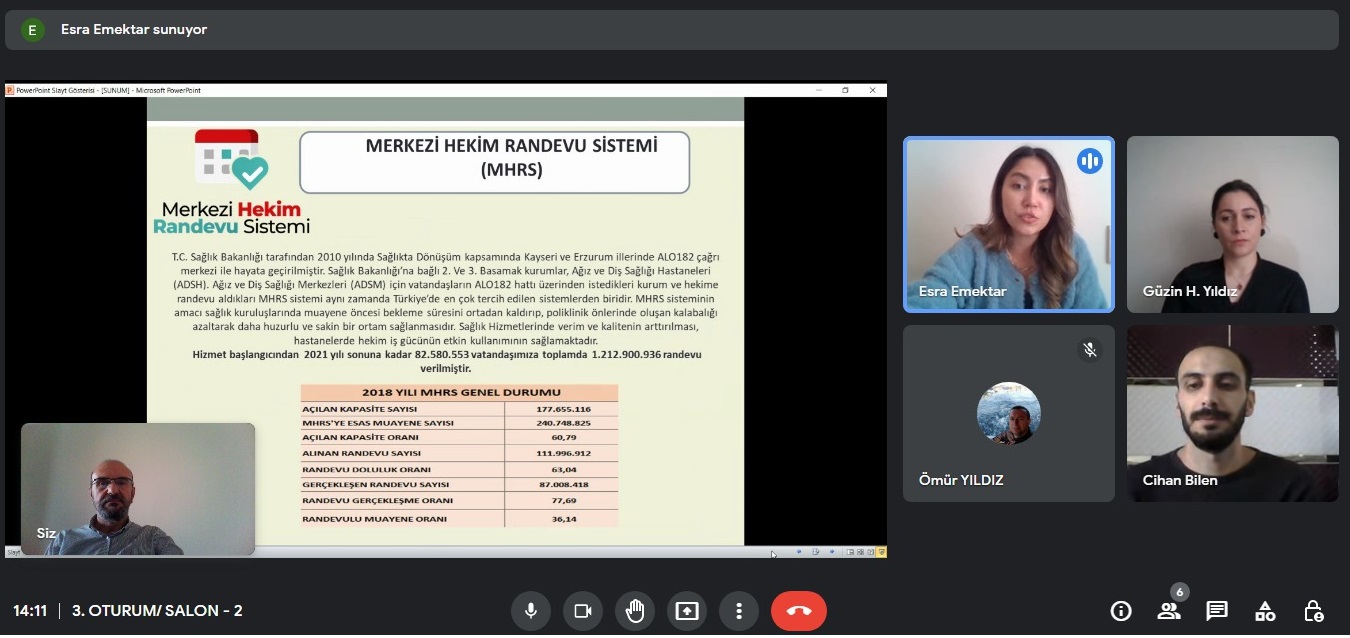This screenshot has width=1350, height=638.
Task: Mute your microphone in the call bar
Action: point(531,611)
